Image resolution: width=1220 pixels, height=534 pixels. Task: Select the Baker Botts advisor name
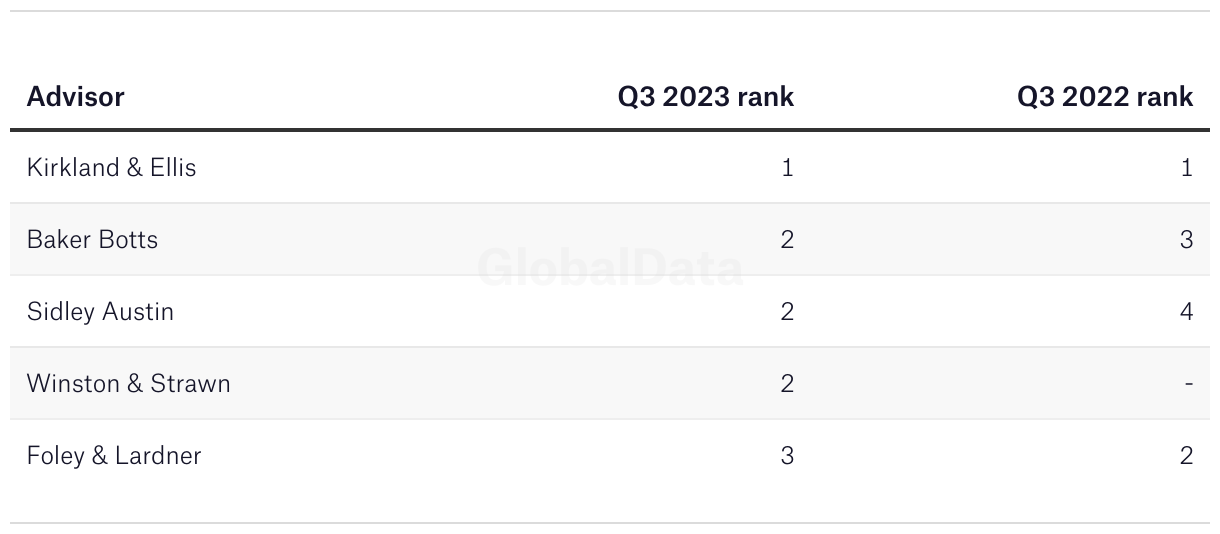92,239
